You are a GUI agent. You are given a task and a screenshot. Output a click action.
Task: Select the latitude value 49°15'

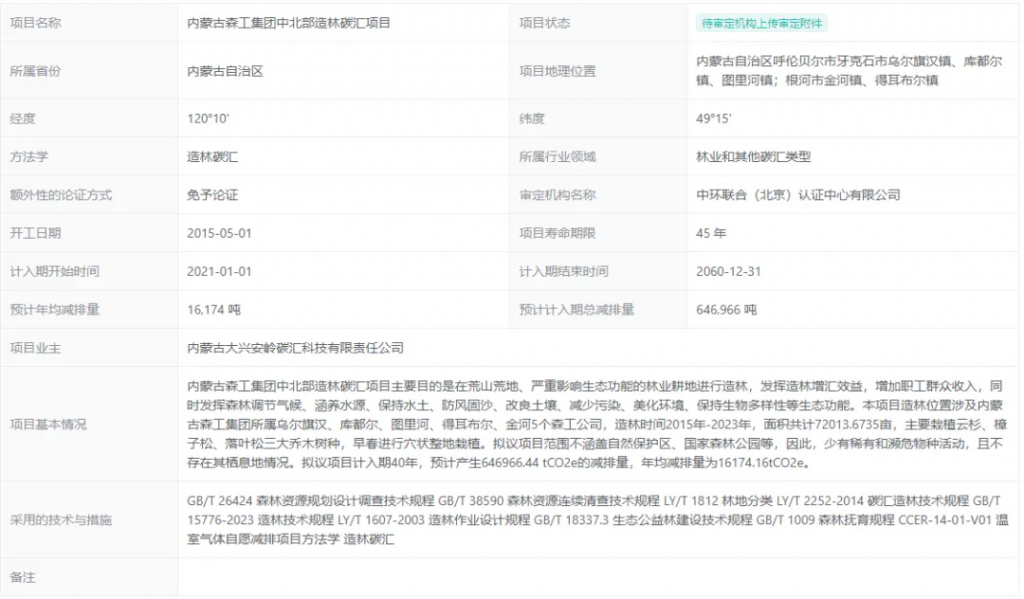[714, 119]
